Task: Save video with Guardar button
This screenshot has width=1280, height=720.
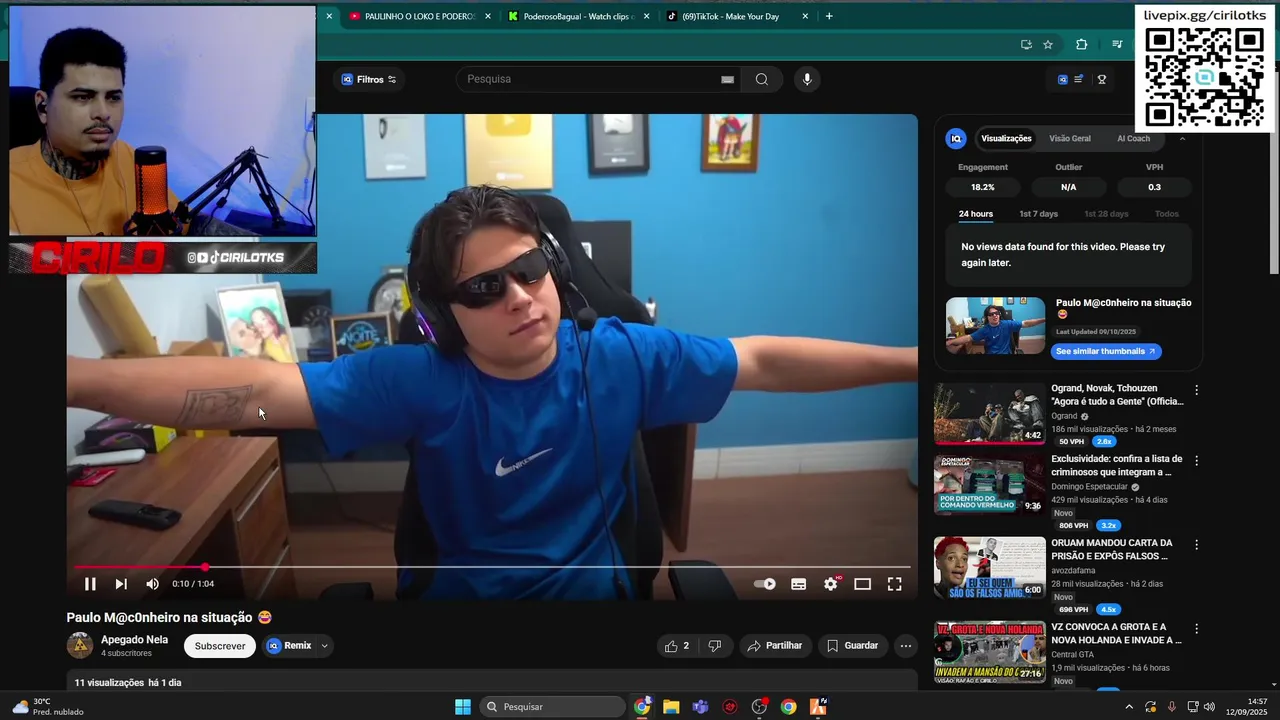Action: pos(852,646)
